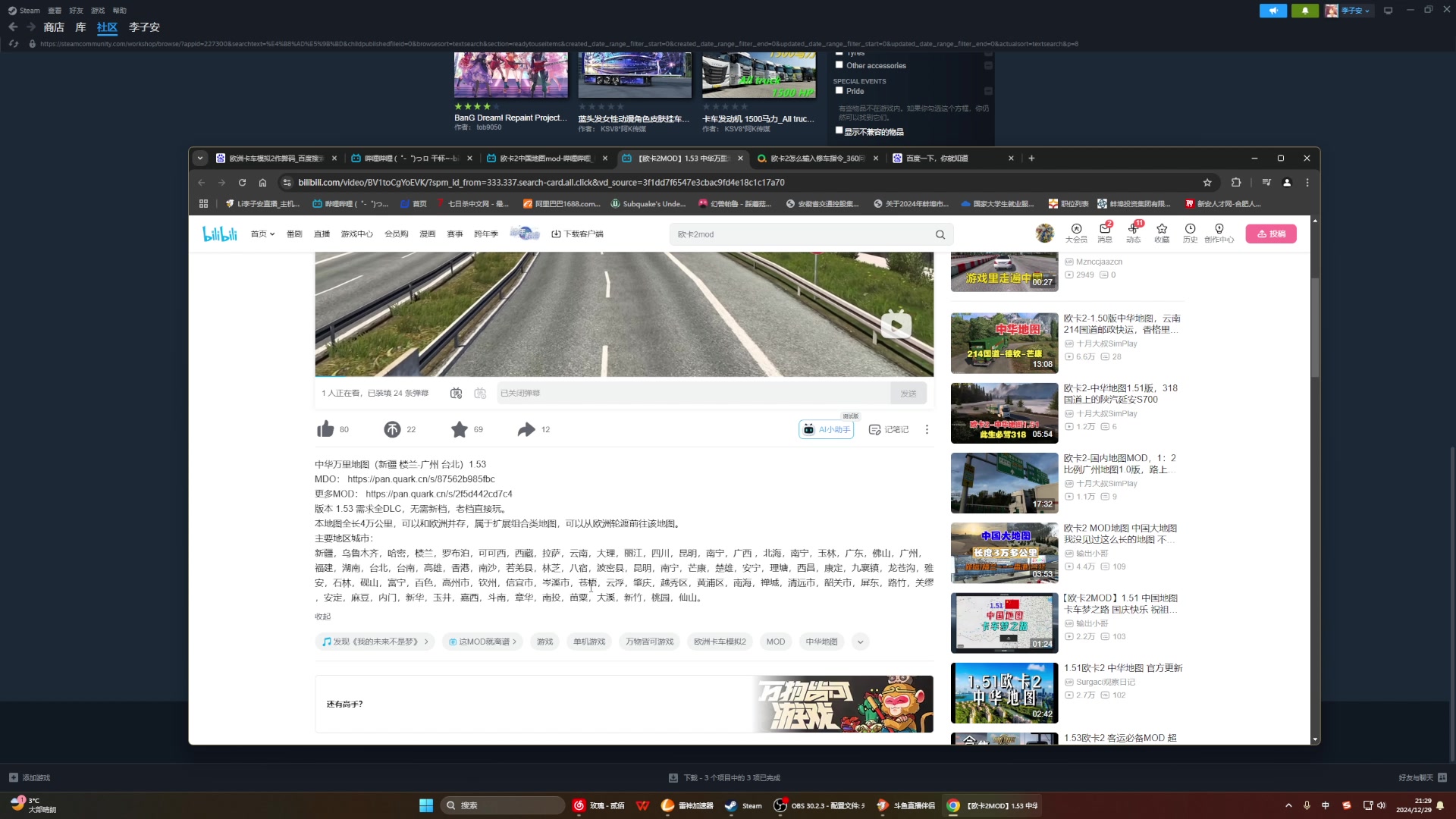Expand the 首页 dropdown in bilibili nav
Screen dimensions: 1456x819
click(x=262, y=234)
